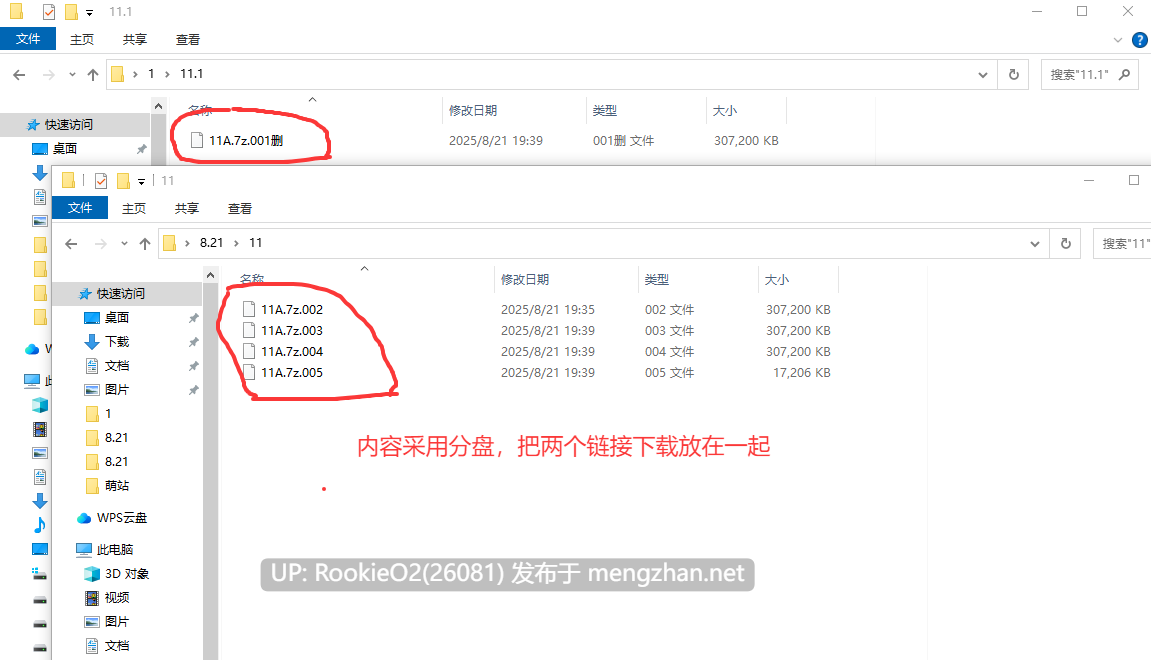The image size is (1151, 660).
Task: Open the 文件 tab in the 11.1 window
Action: click(x=28, y=39)
